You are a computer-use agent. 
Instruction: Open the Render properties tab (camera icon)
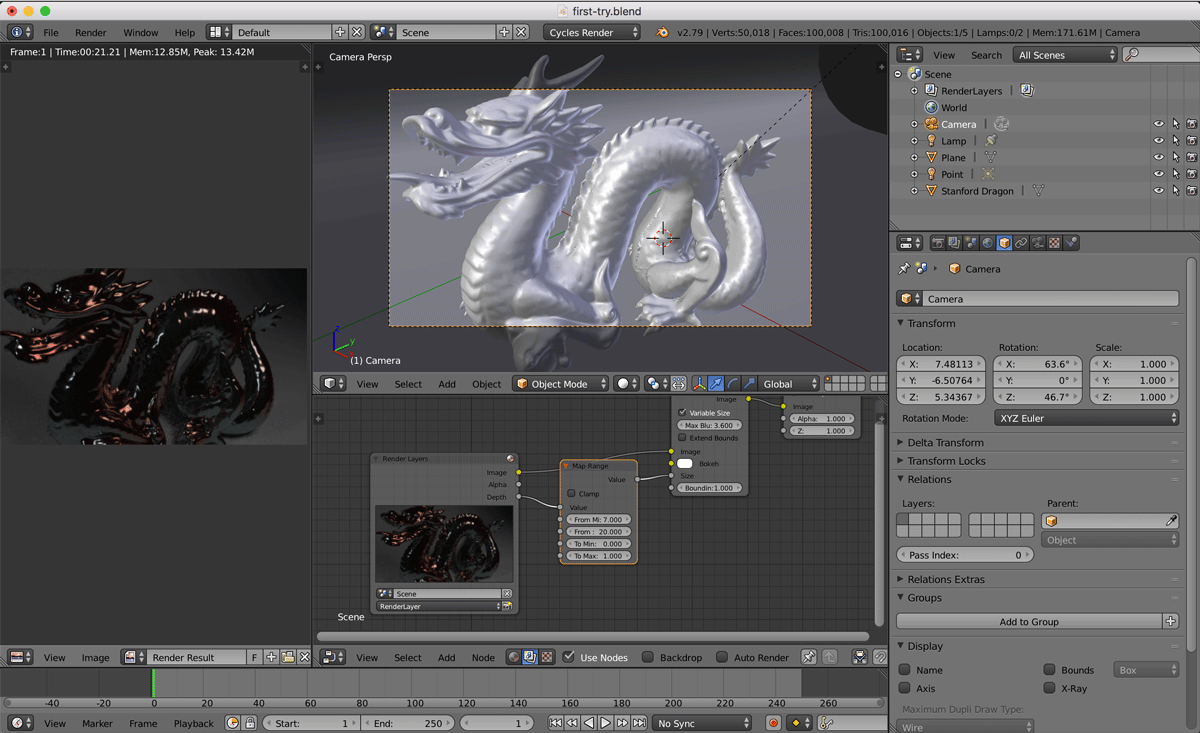tap(937, 243)
